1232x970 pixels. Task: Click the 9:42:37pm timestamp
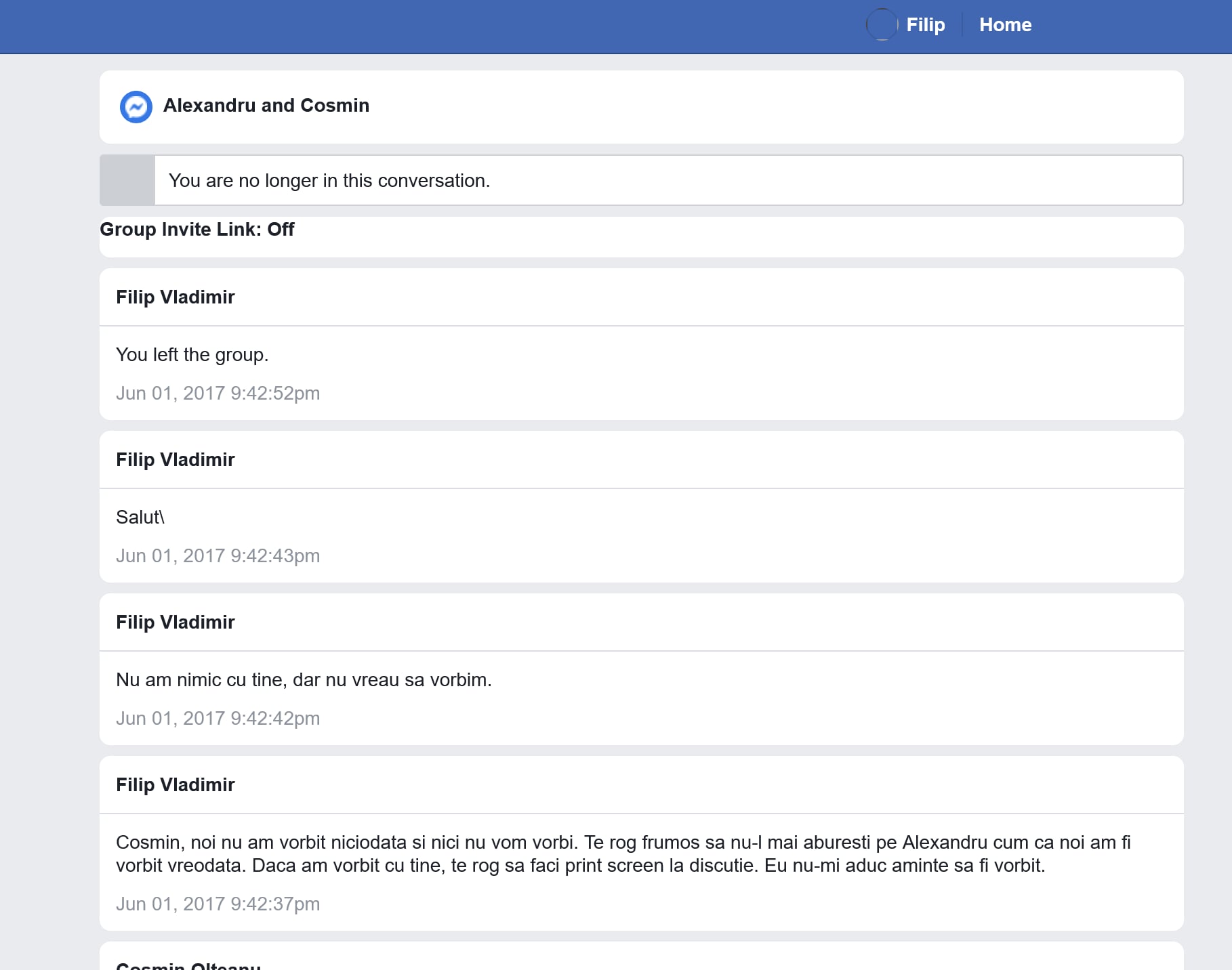tap(218, 904)
